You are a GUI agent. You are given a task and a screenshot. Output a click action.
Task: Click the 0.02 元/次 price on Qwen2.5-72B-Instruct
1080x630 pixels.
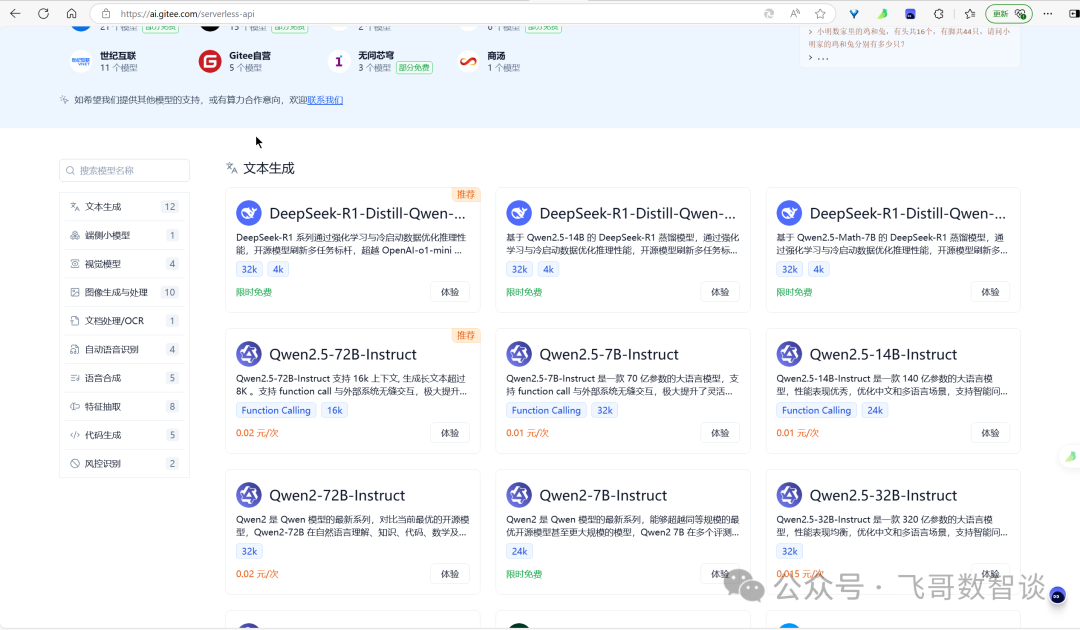tap(257, 433)
